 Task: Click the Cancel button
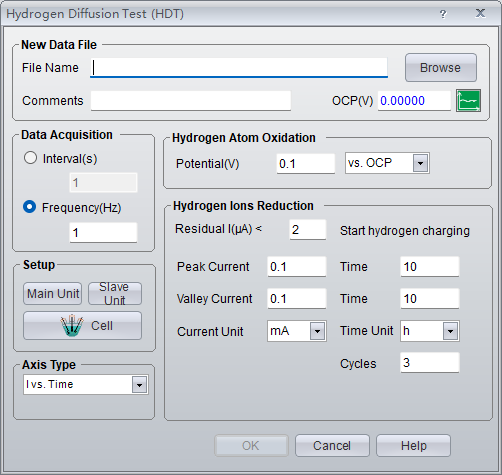pyautogui.click(x=332, y=446)
